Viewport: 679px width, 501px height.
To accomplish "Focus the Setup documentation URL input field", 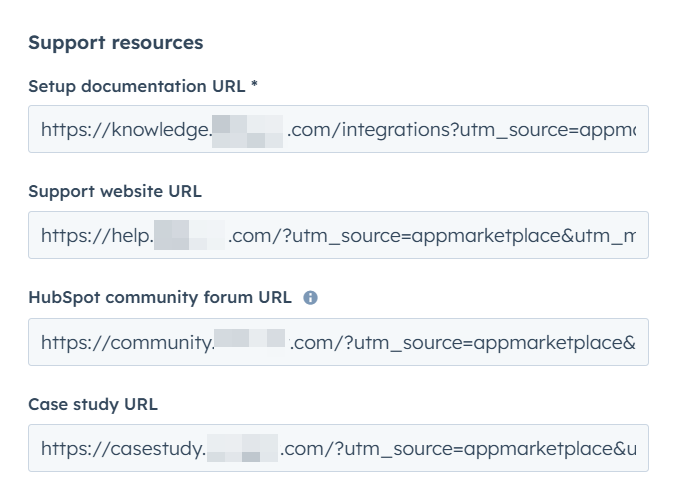I will point(338,129).
